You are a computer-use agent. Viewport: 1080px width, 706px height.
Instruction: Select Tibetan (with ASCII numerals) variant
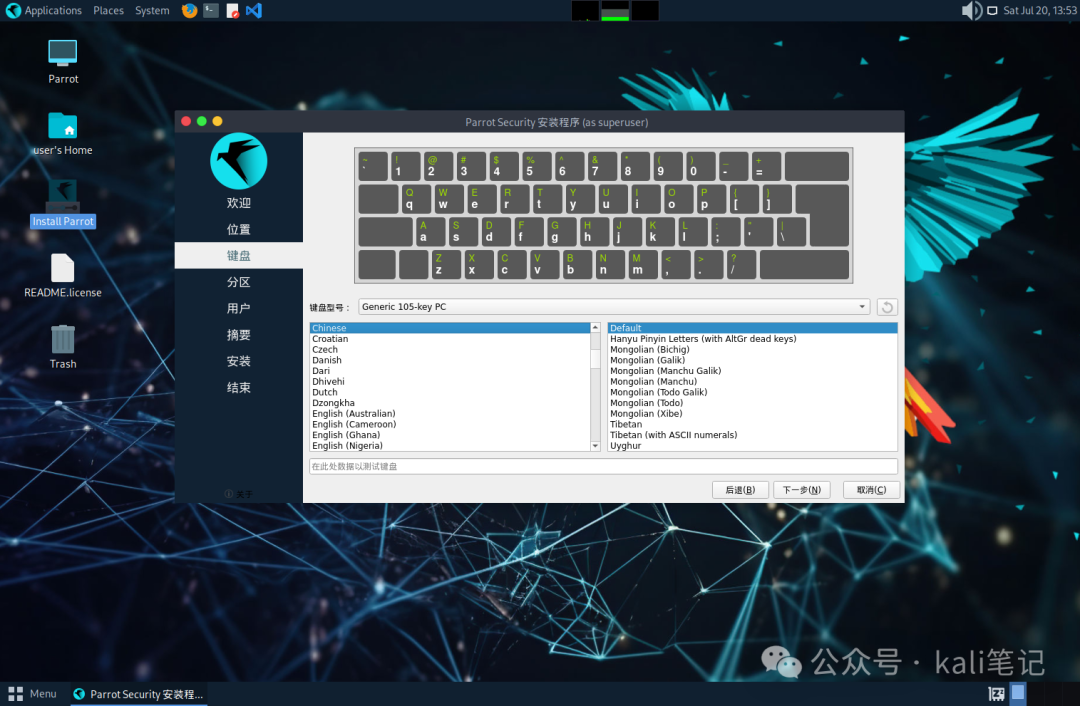(752, 435)
